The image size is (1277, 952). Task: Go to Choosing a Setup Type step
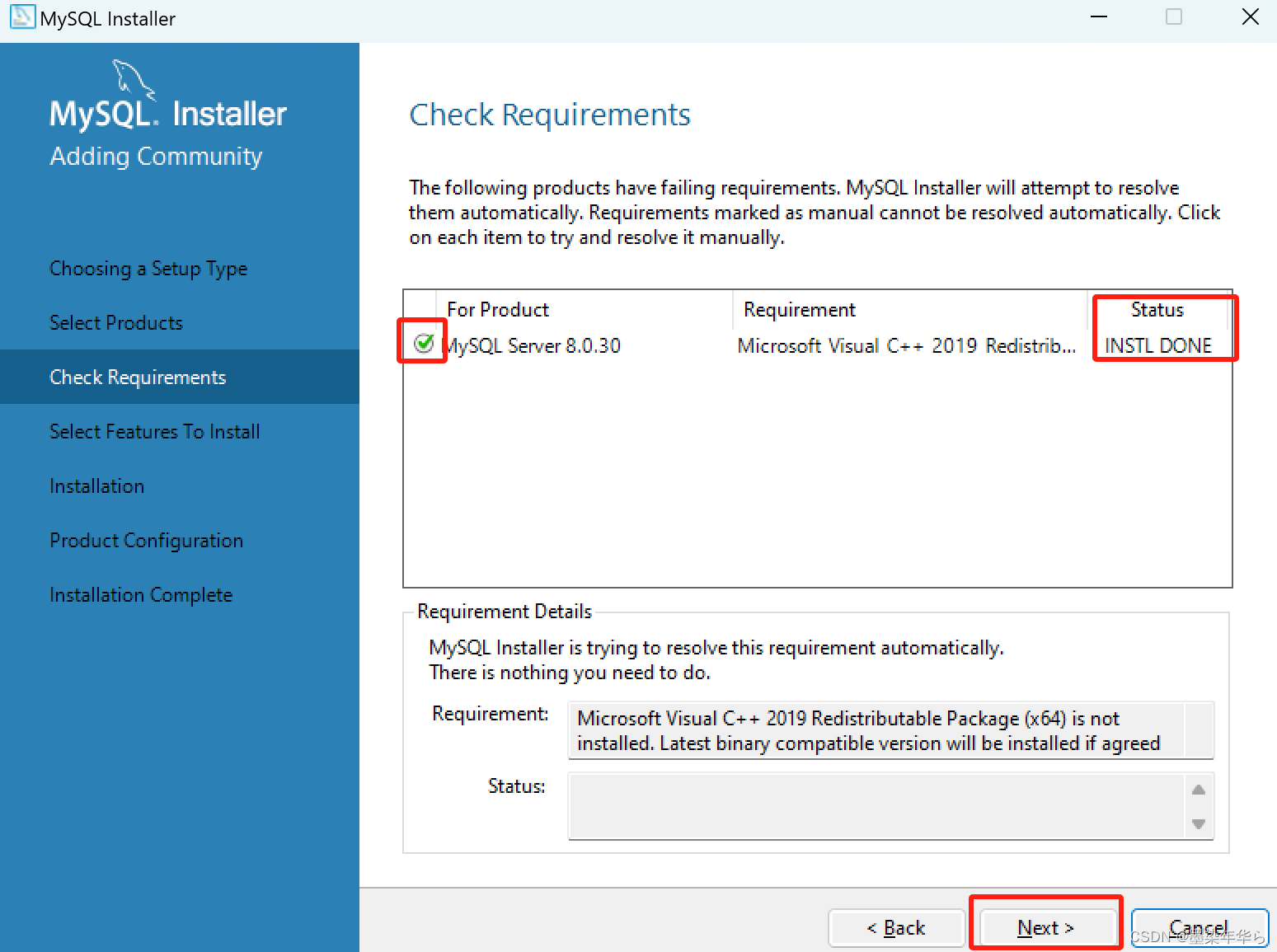pos(148,269)
